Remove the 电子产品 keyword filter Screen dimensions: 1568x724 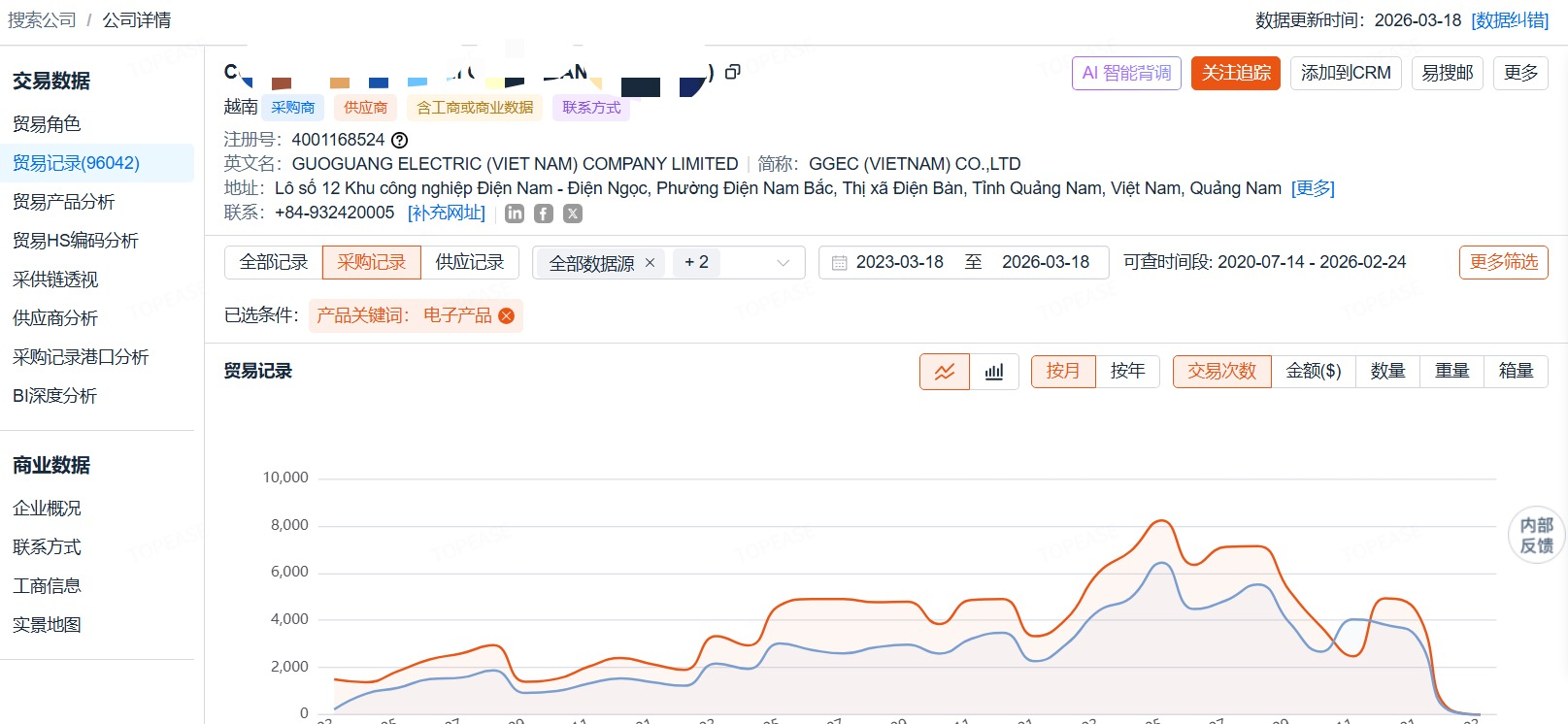[x=507, y=315]
